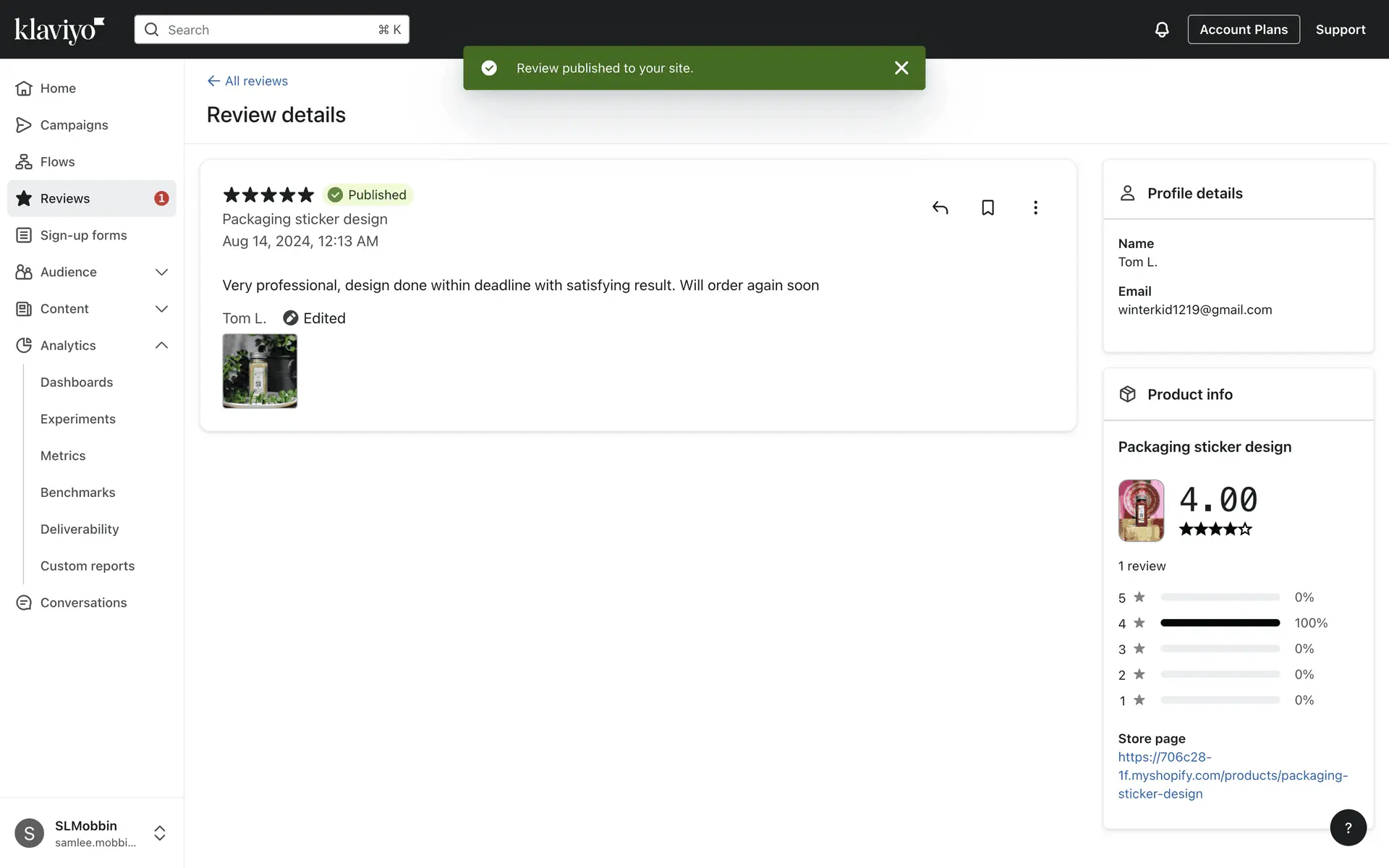1389x868 pixels.
Task: Open notifications bell icon
Action: pos(1161,30)
